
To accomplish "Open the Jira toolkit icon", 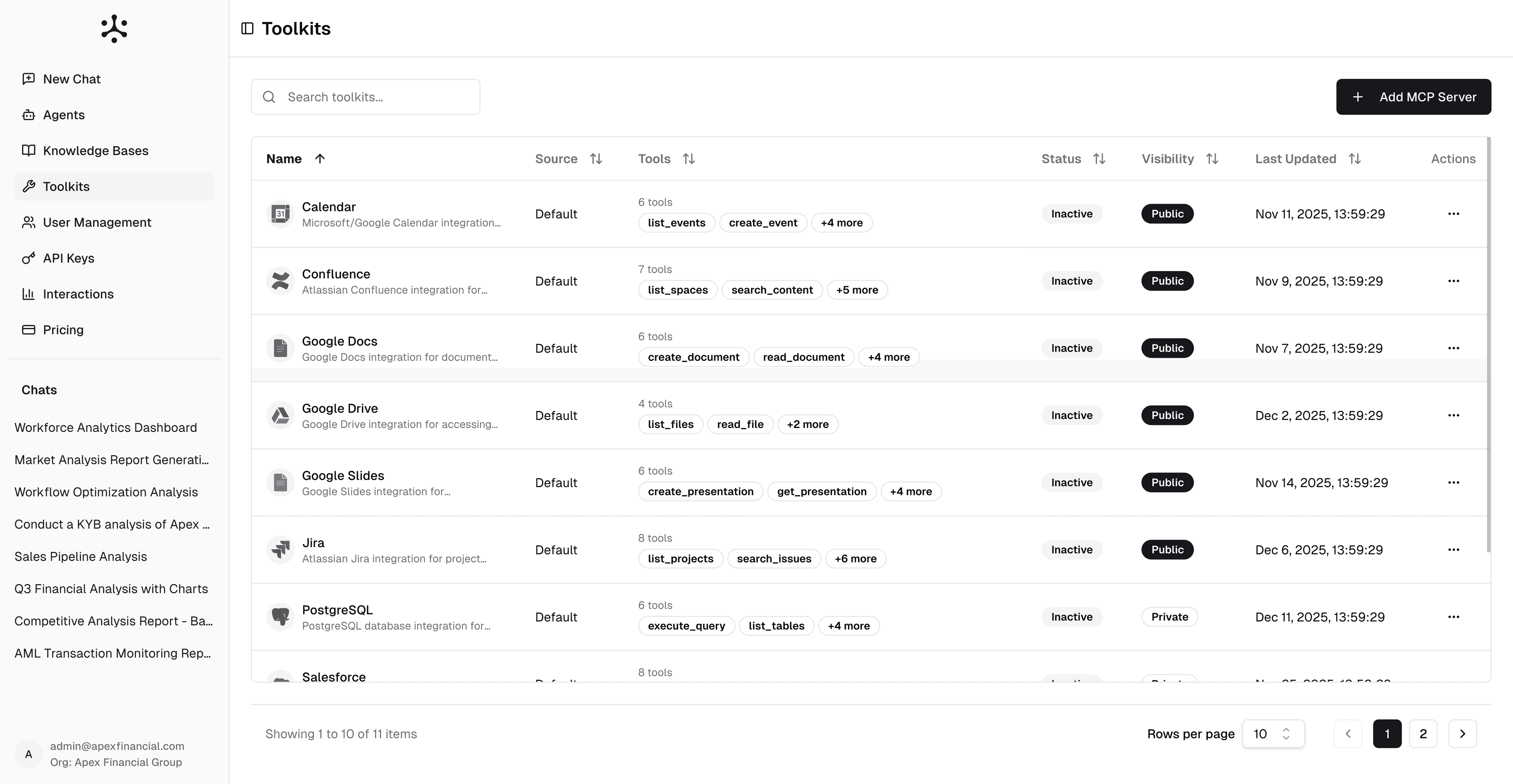I will (x=280, y=550).
